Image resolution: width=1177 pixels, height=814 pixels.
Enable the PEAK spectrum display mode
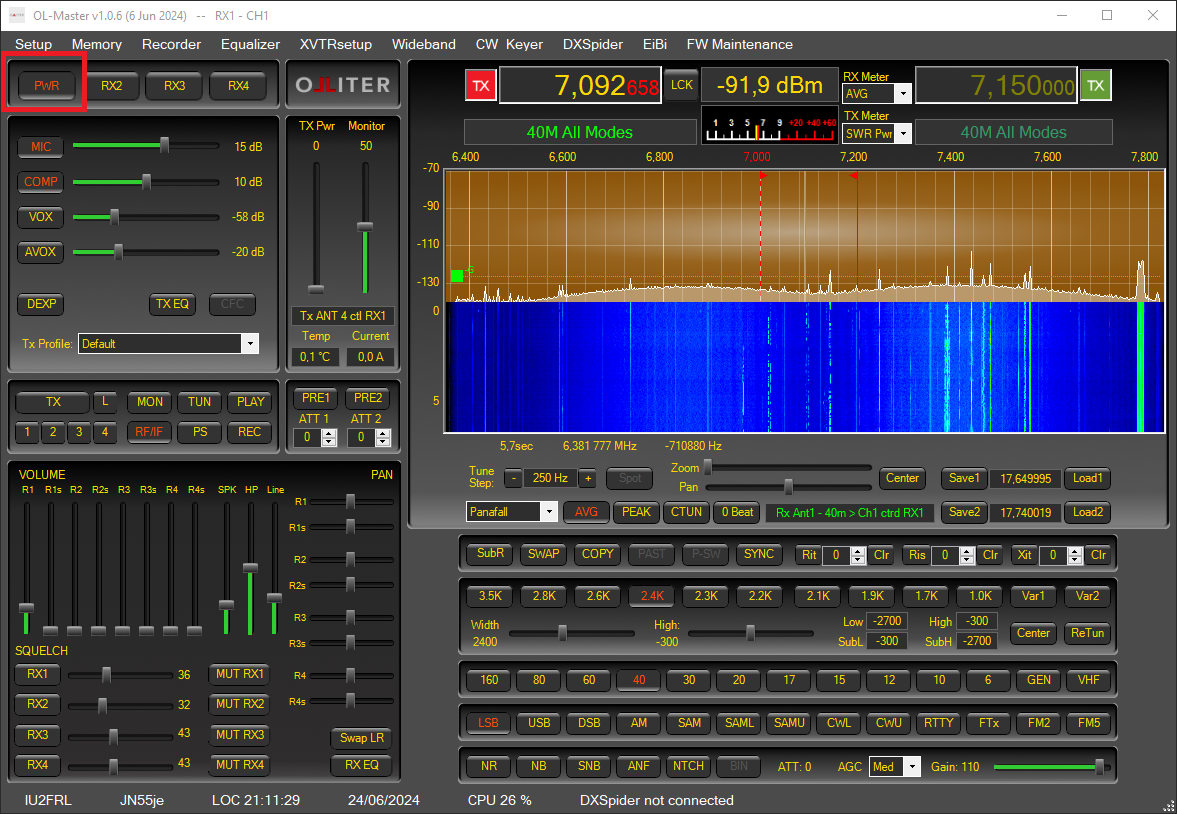pyautogui.click(x=636, y=512)
